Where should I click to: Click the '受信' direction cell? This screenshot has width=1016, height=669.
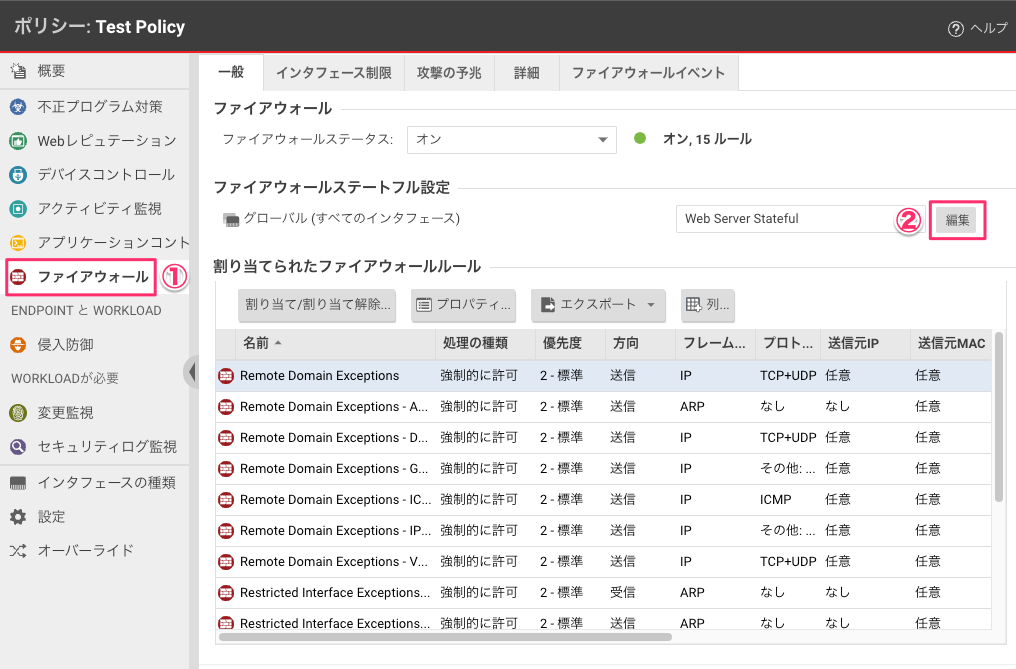[623, 593]
